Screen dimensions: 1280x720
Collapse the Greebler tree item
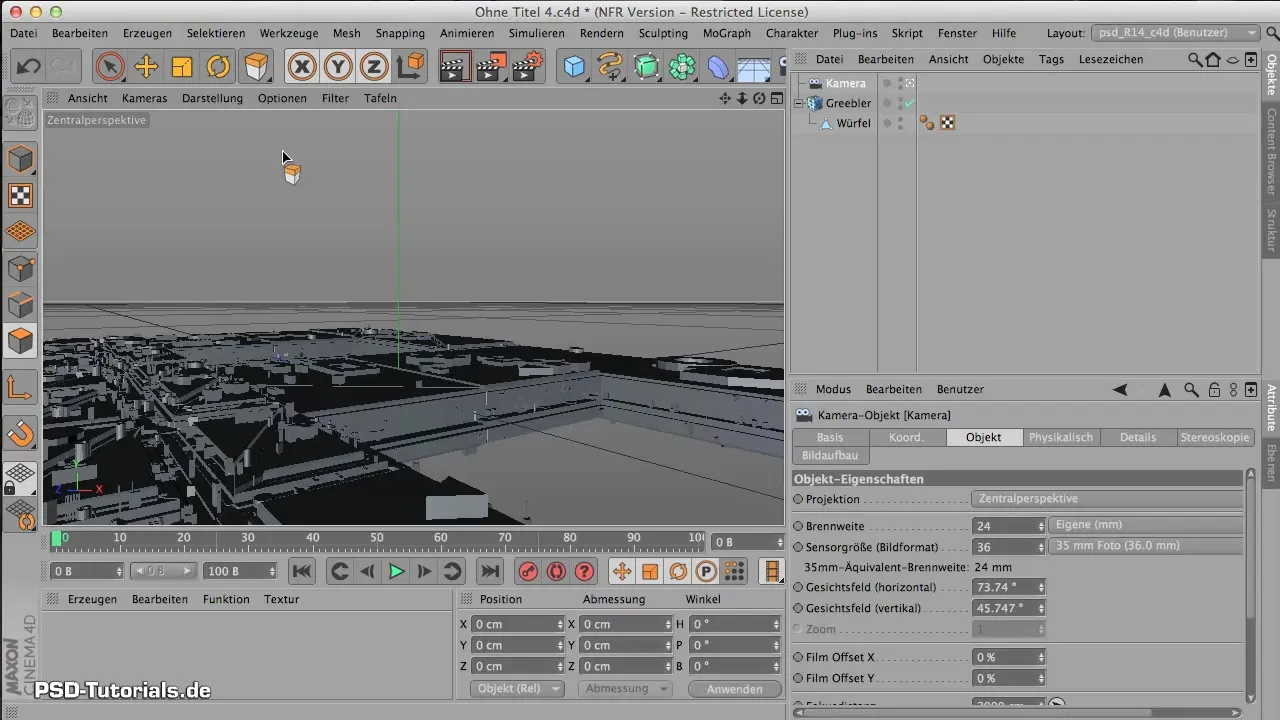pyautogui.click(x=799, y=103)
